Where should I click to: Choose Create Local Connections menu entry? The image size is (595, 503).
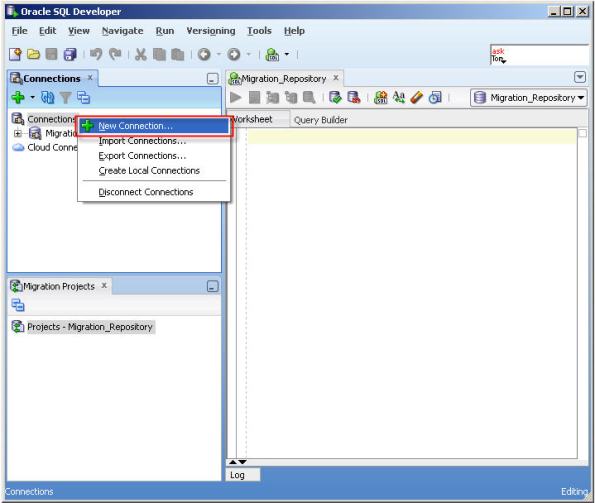point(154,171)
